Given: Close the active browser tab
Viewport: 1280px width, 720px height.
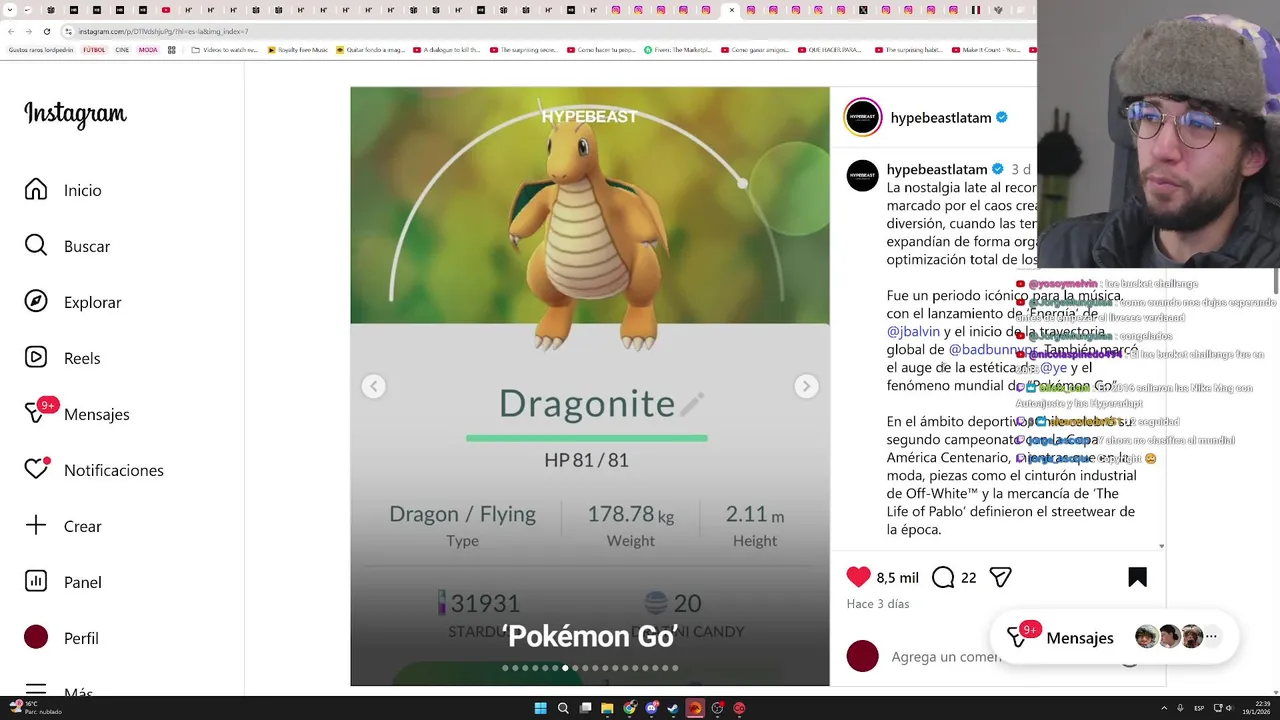Looking at the screenshot, I should click(x=732, y=10).
